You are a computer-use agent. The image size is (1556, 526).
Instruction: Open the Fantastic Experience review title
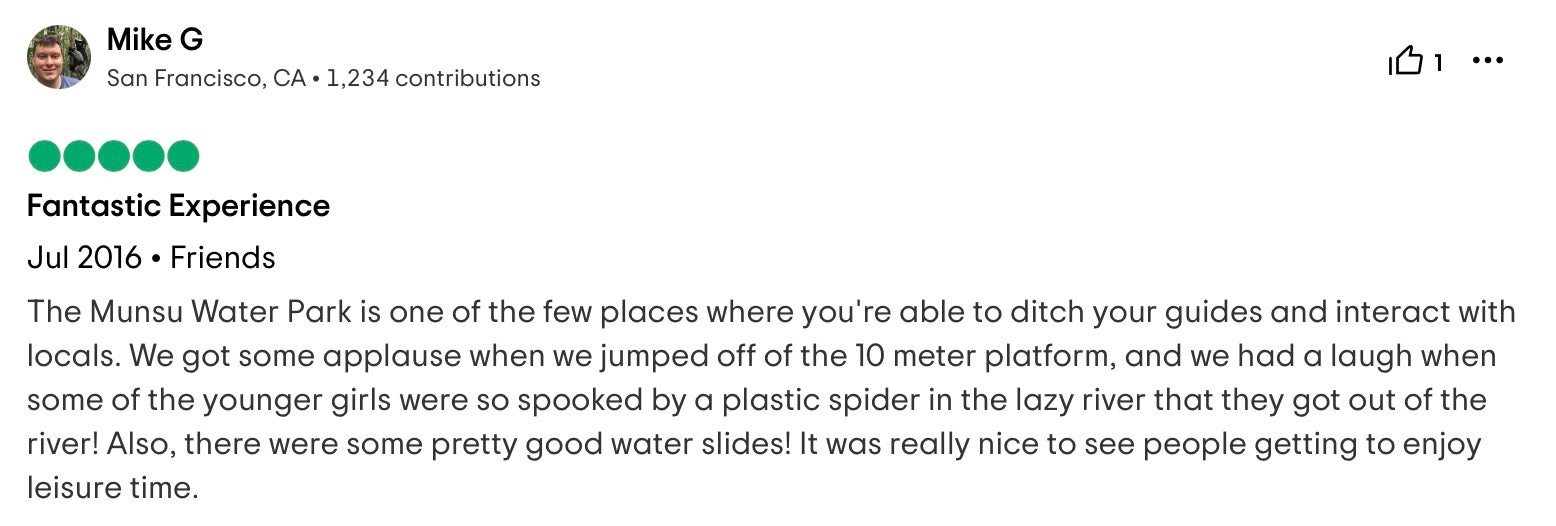tap(178, 206)
